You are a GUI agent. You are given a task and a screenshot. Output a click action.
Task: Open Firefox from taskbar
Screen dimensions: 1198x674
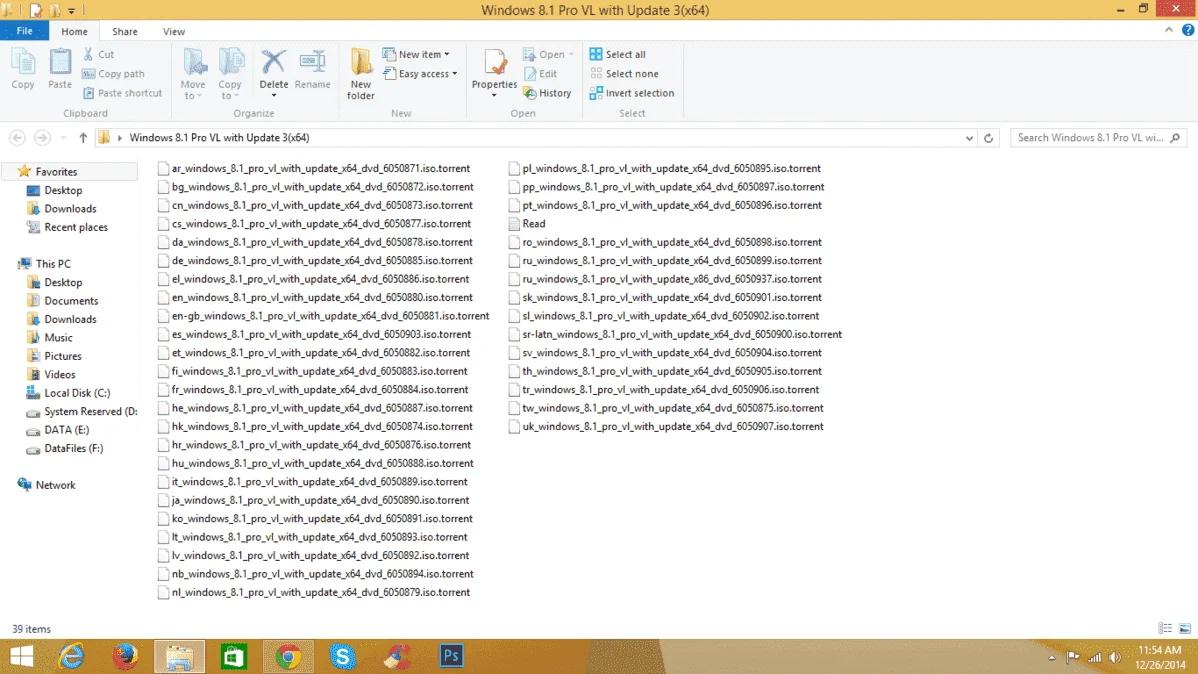[125, 656]
